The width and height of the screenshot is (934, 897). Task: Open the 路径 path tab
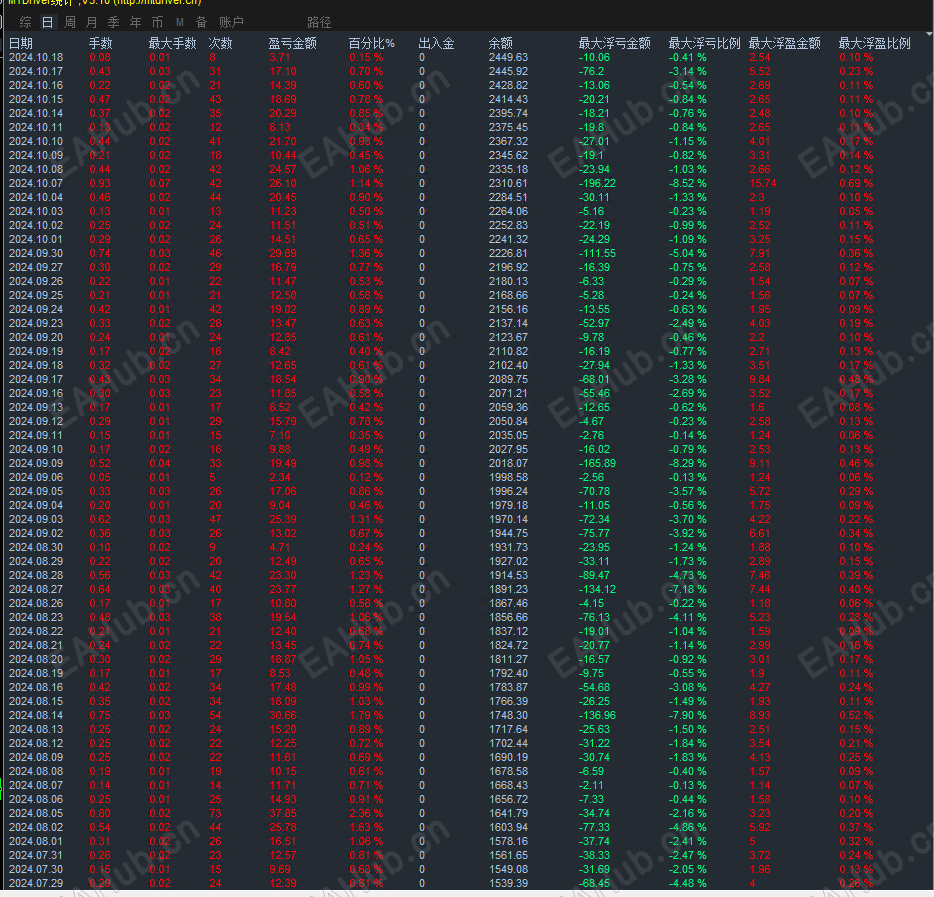[319, 23]
